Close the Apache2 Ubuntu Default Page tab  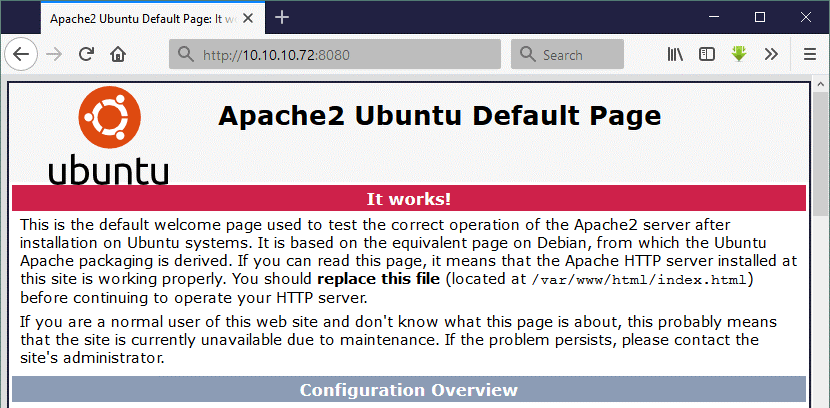point(248,19)
